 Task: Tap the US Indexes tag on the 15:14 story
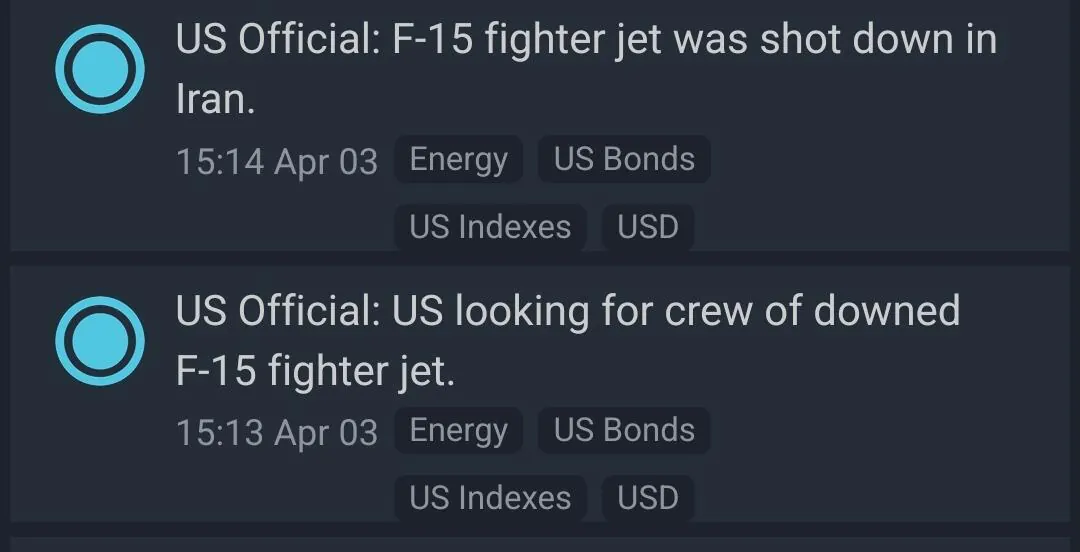pyautogui.click(x=490, y=227)
